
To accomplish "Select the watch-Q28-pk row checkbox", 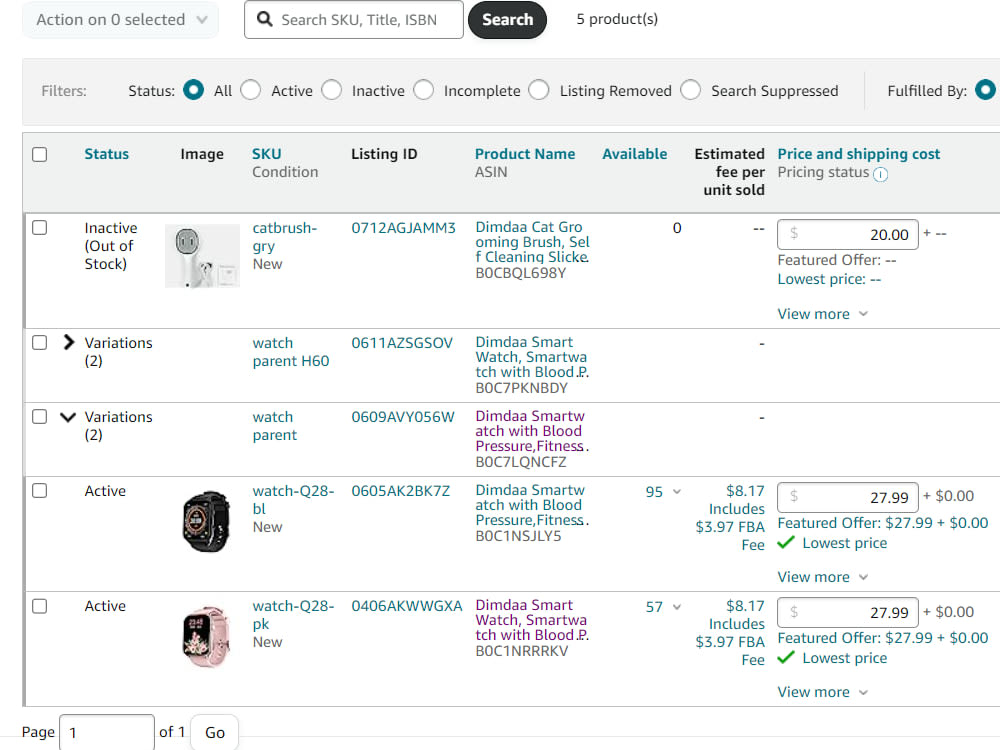I will click(40, 606).
